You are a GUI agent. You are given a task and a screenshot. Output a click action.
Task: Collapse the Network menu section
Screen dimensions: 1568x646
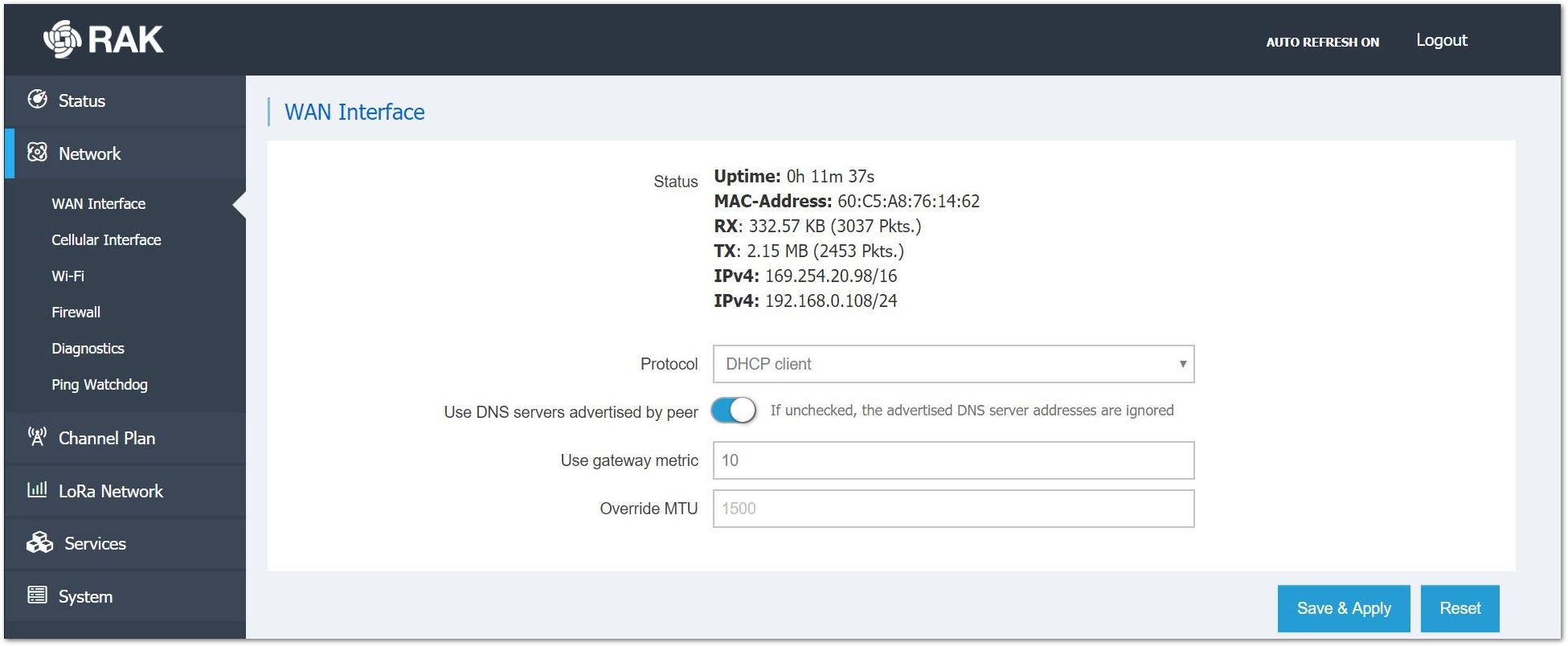(x=125, y=153)
